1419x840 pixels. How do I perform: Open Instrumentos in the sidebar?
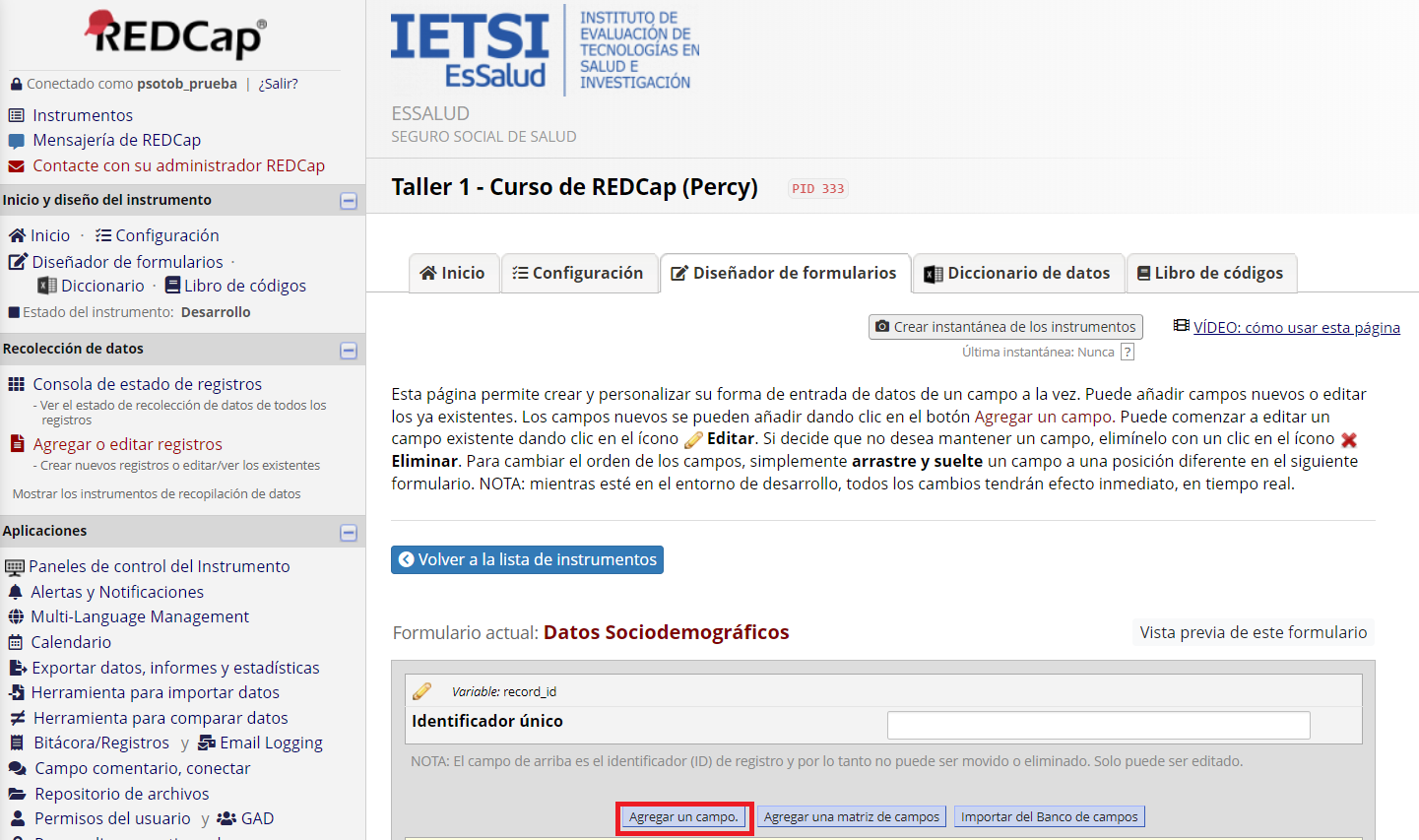click(83, 115)
